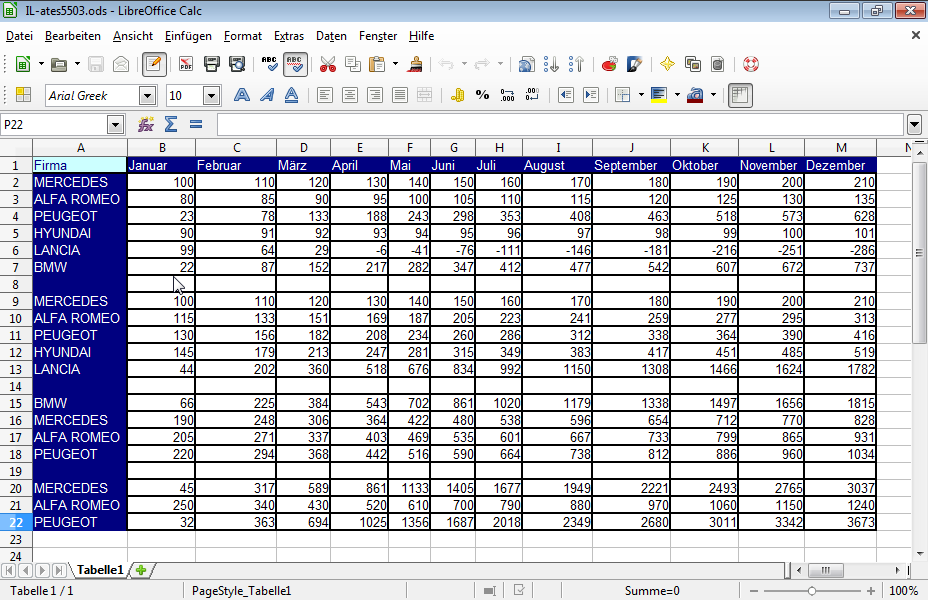This screenshot has width=928, height=600.
Task: Copy the selected cells
Action: pos(353,64)
